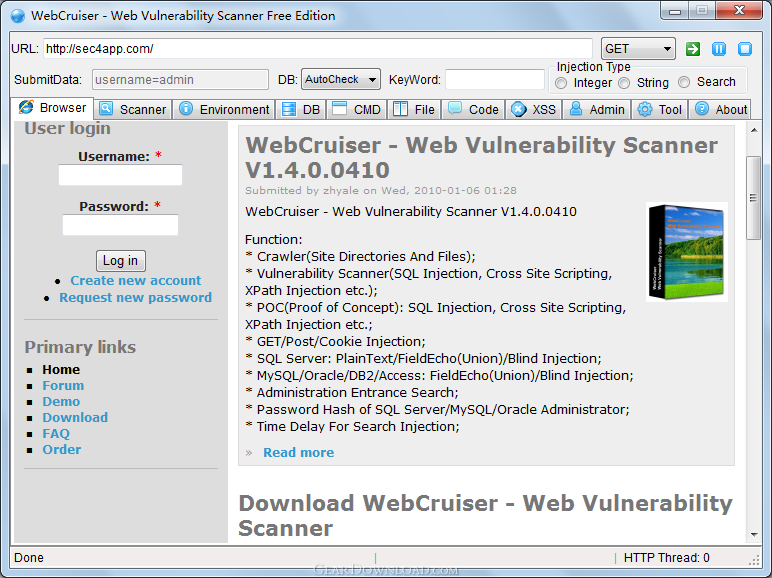
Task: Click the DB database icon
Action: click(289, 109)
